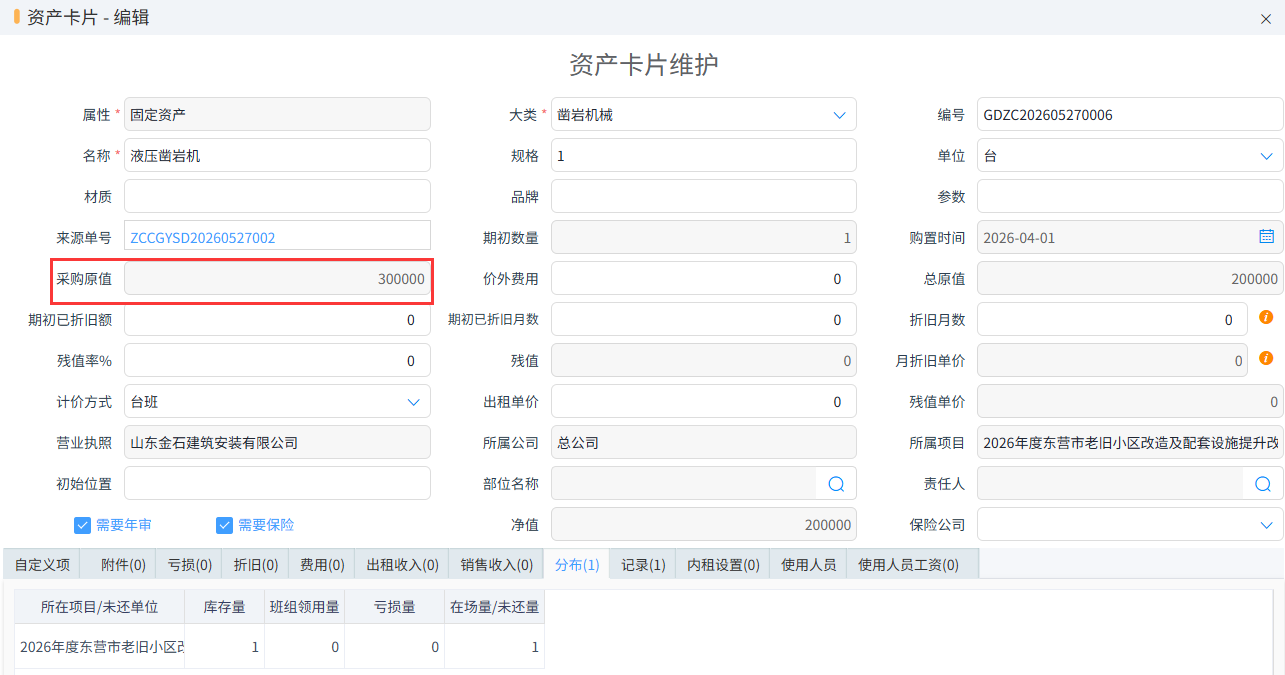Click the 总原值 field showing 200000
This screenshot has width=1285, height=675.
click(1130, 279)
